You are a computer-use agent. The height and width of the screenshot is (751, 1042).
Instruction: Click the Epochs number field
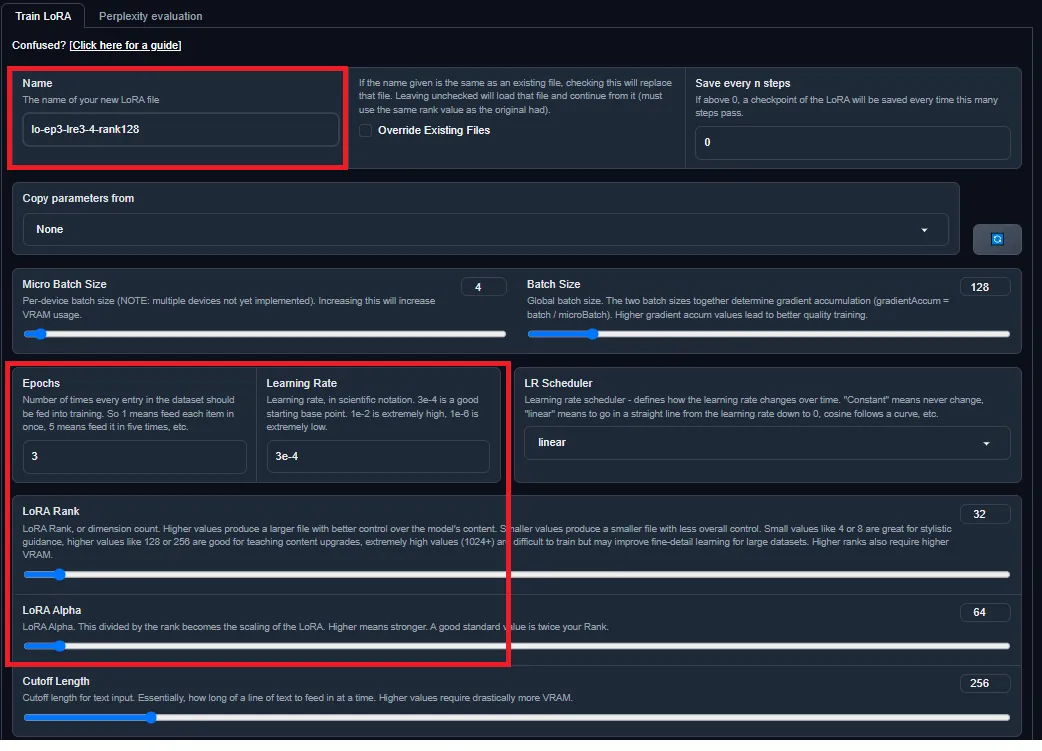134,456
